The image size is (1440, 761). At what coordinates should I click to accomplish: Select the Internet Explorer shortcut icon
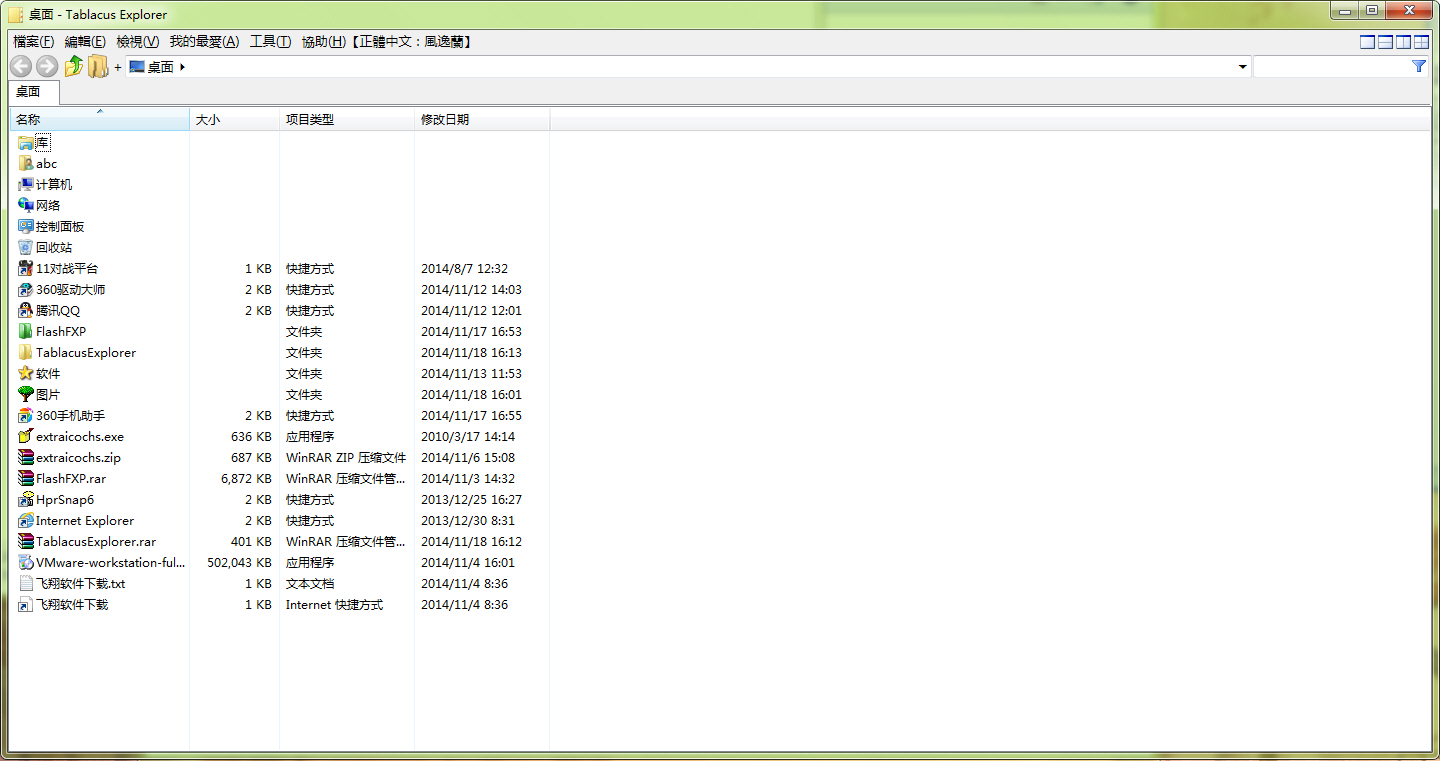(26, 520)
